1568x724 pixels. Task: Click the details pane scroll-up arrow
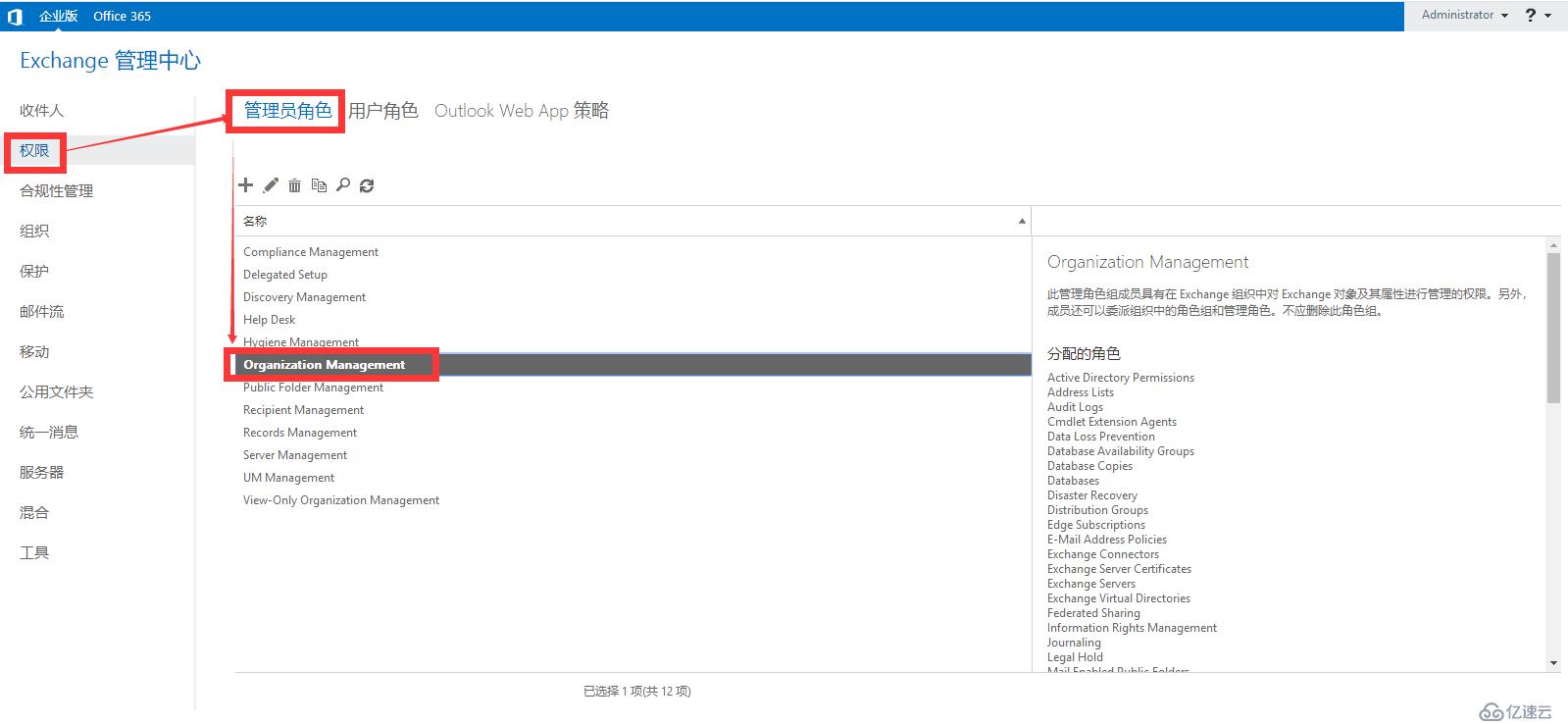pyautogui.click(x=1553, y=244)
